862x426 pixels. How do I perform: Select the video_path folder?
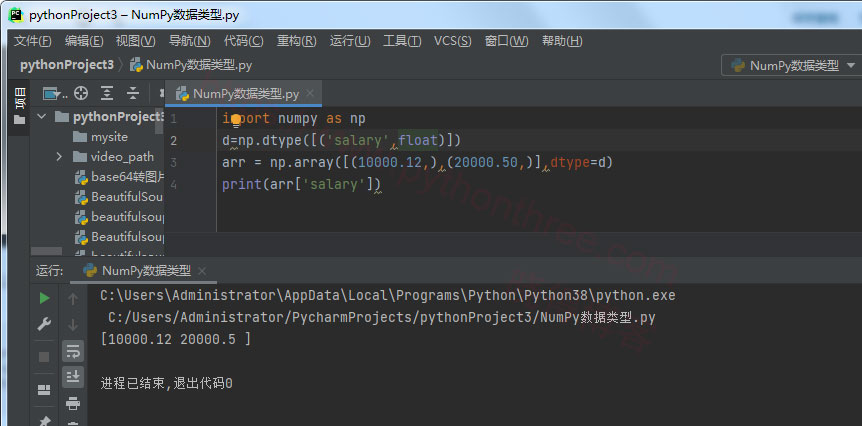coord(113,157)
